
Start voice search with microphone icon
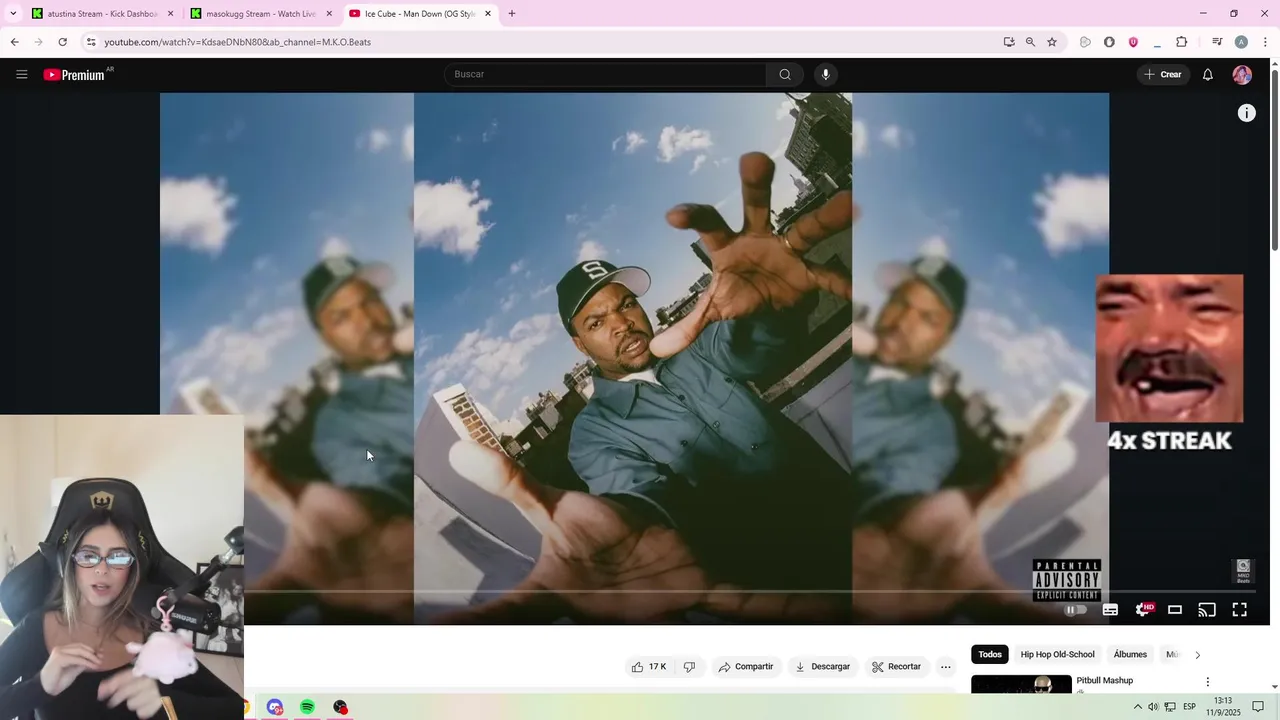click(825, 74)
